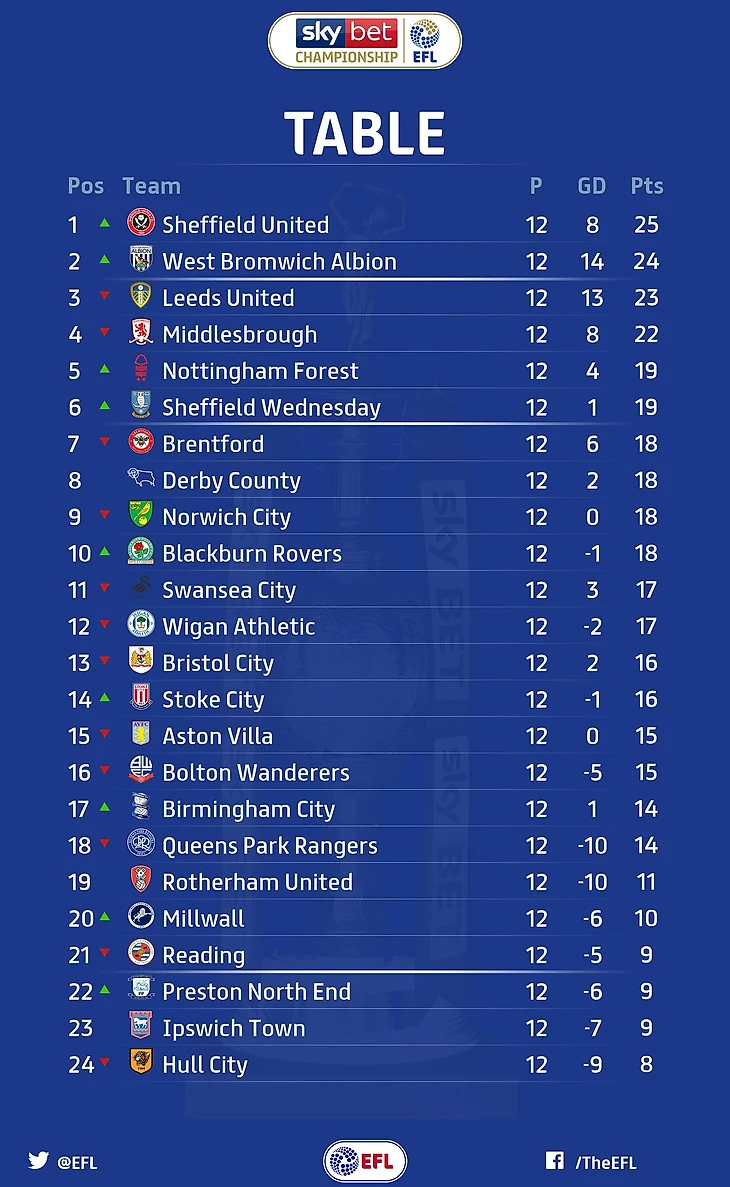730x1187 pixels.
Task: Click green up arrow beside Sheffield United
Action: tap(105, 223)
